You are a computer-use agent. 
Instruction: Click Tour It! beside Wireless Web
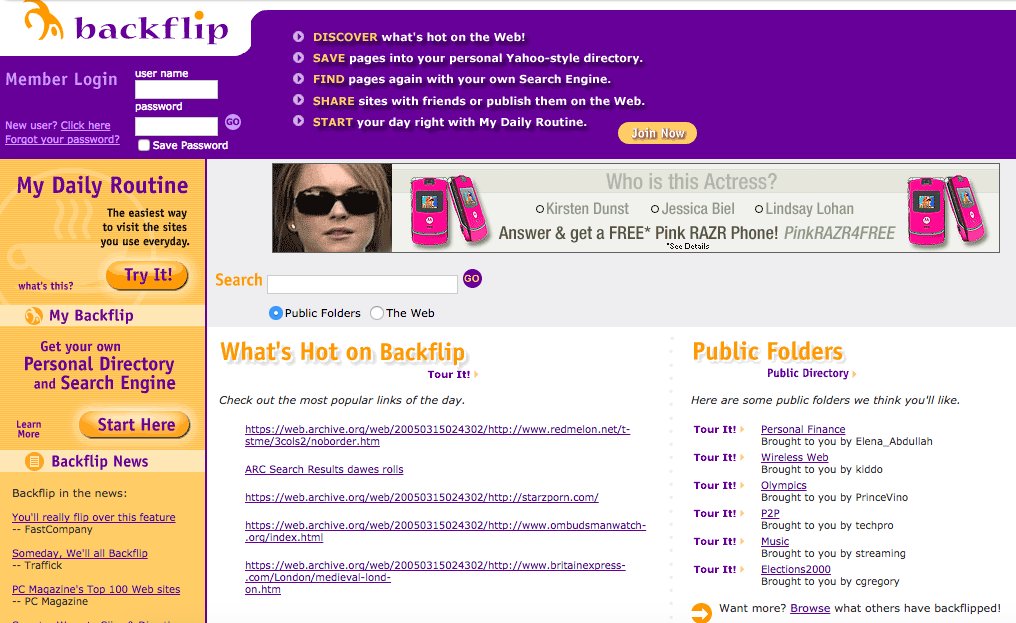click(715, 457)
